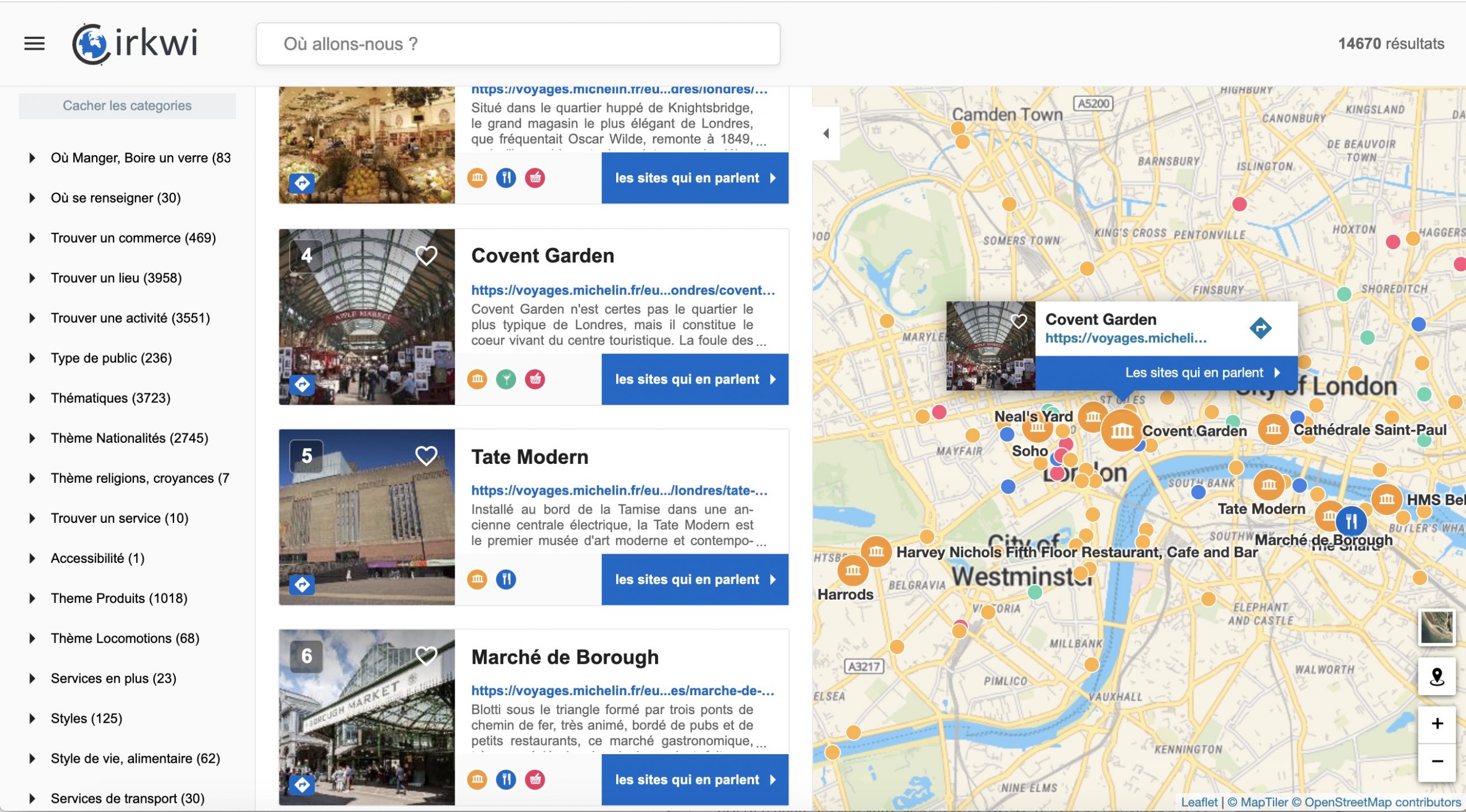
Task: Click the 'Où allons-nous ?' search field
Action: (x=518, y=44)
